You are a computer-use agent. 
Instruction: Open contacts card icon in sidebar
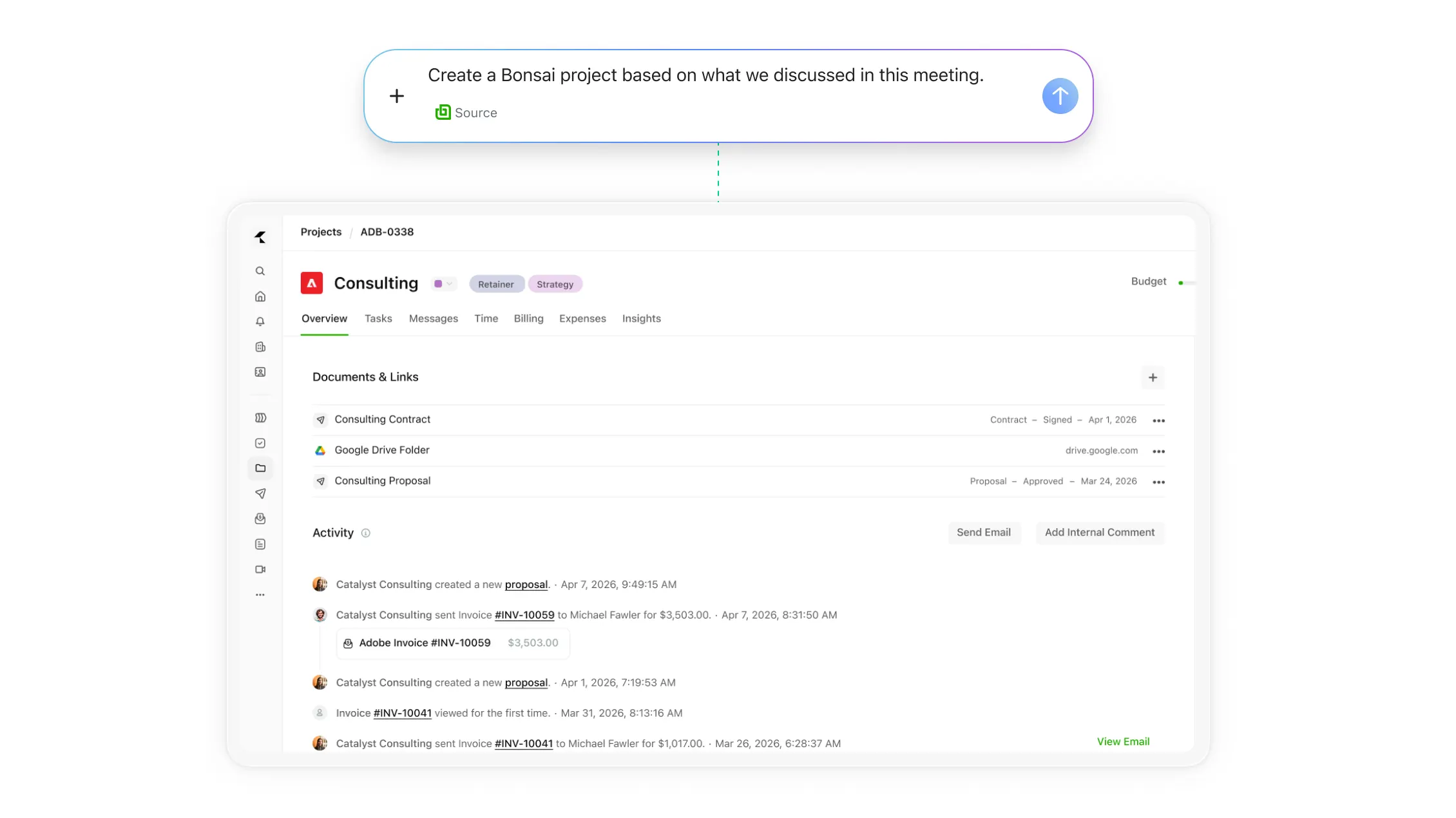[x=260, y=372]
